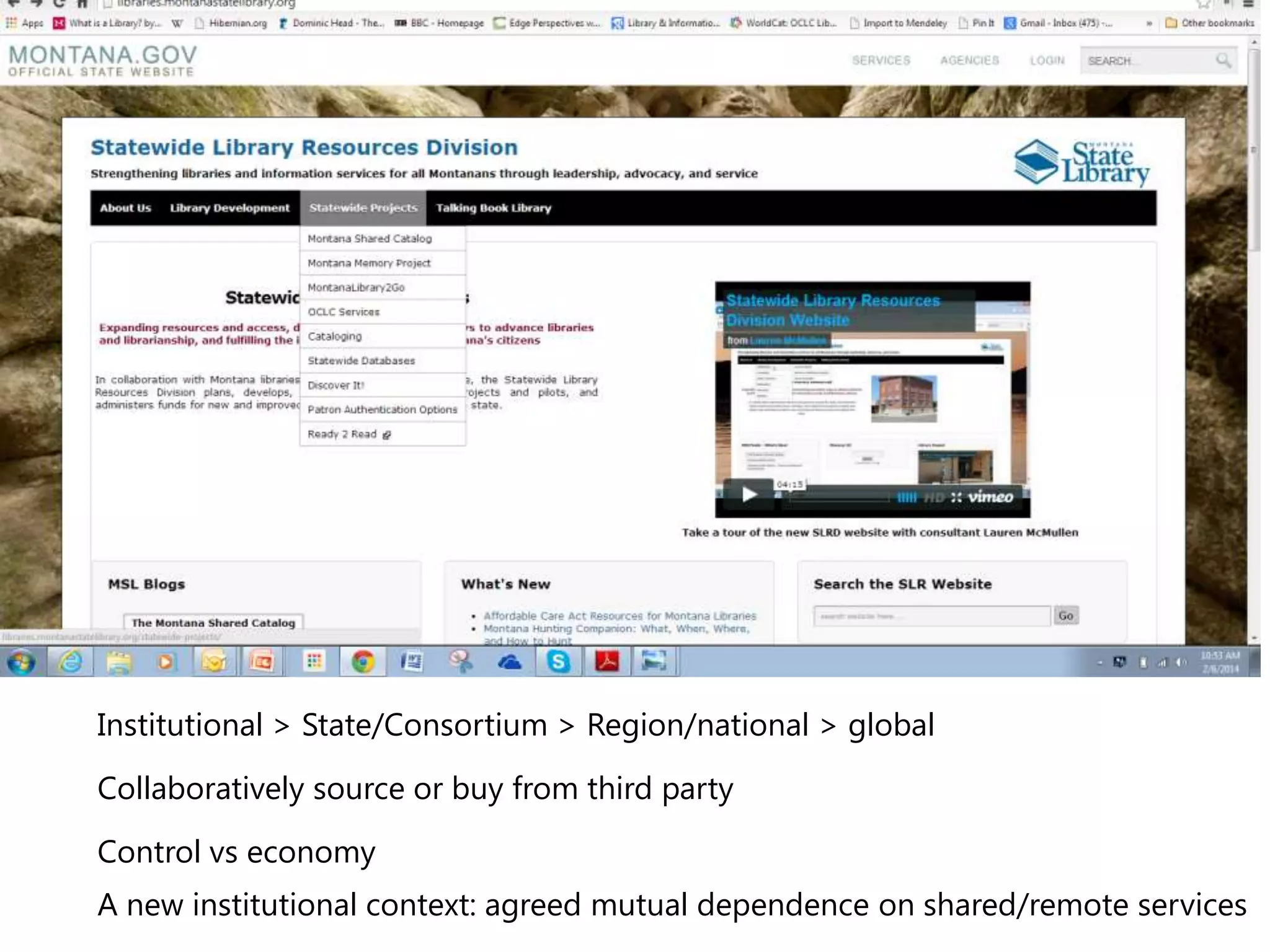
Task: Click the browser vertical scrollbar
Action: (1254, 149)
